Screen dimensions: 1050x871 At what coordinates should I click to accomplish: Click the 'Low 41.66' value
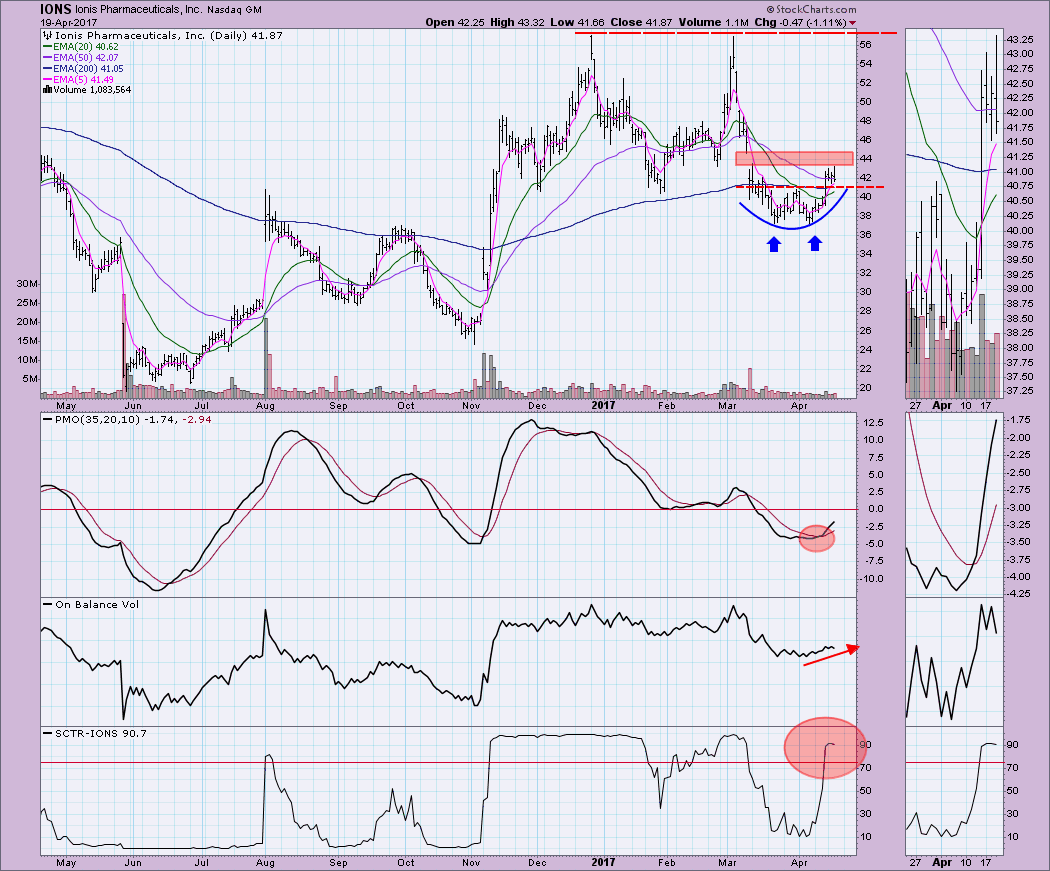(577, 22)
